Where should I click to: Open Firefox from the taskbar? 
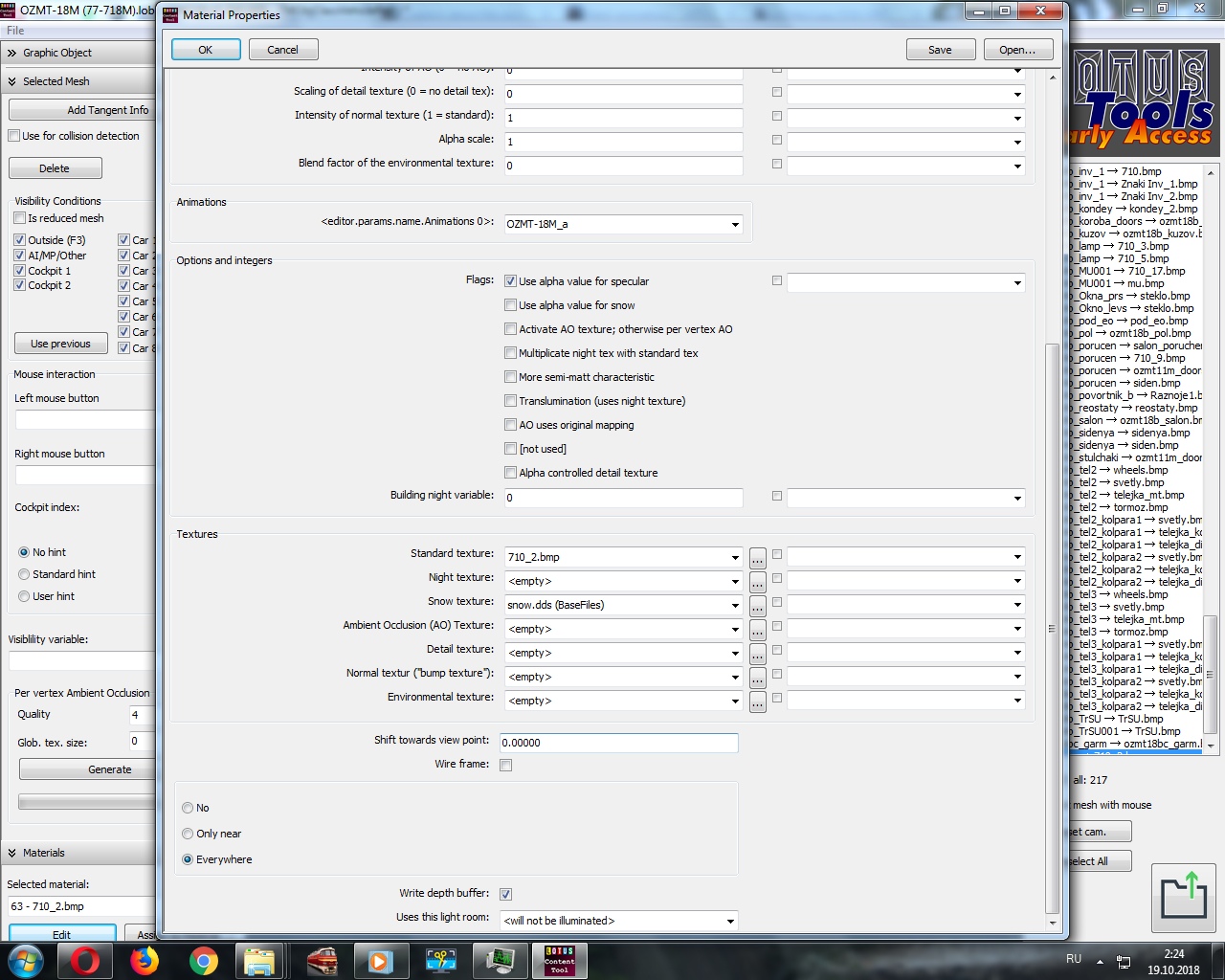pyautogui.click(x=145, y=961)
